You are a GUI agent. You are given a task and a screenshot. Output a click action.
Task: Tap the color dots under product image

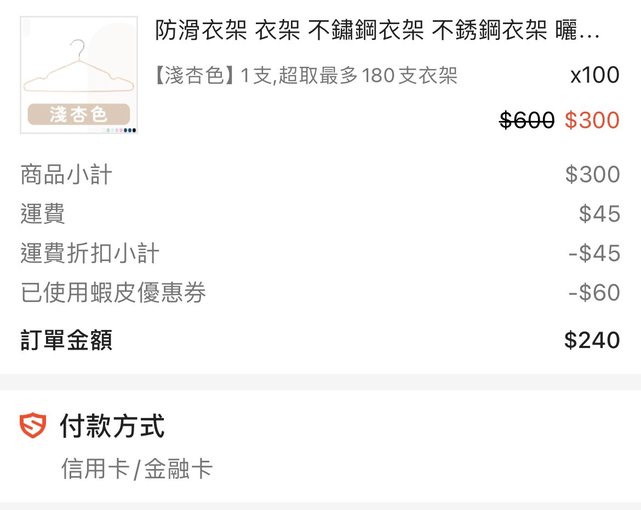pos(121,130)
